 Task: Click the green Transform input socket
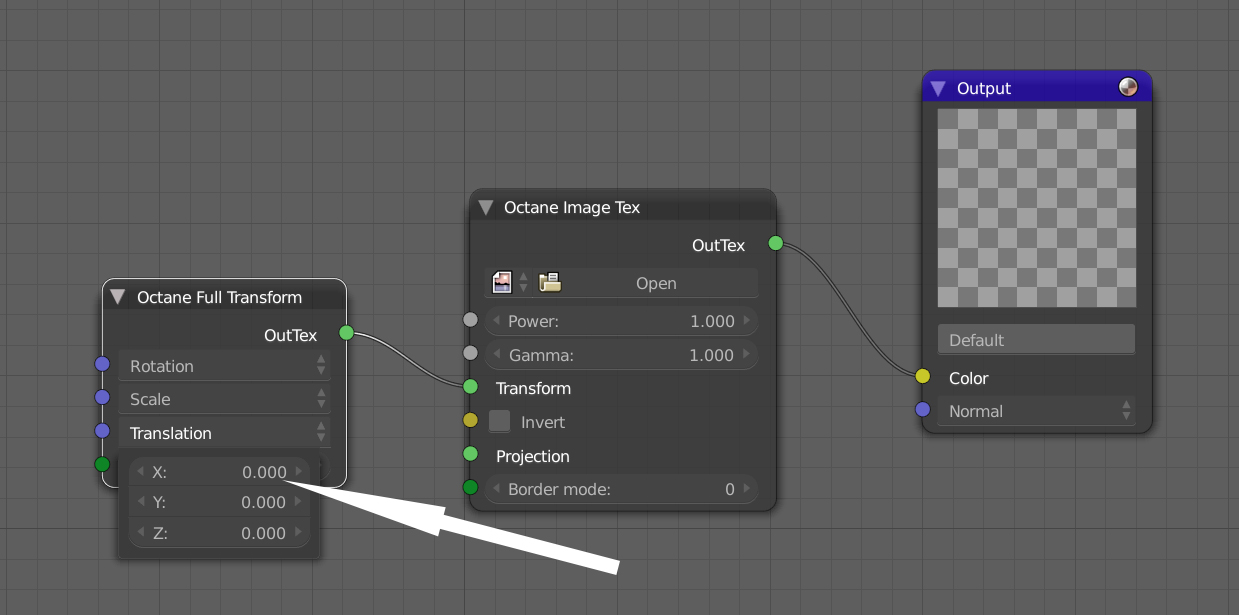point(471,387)
